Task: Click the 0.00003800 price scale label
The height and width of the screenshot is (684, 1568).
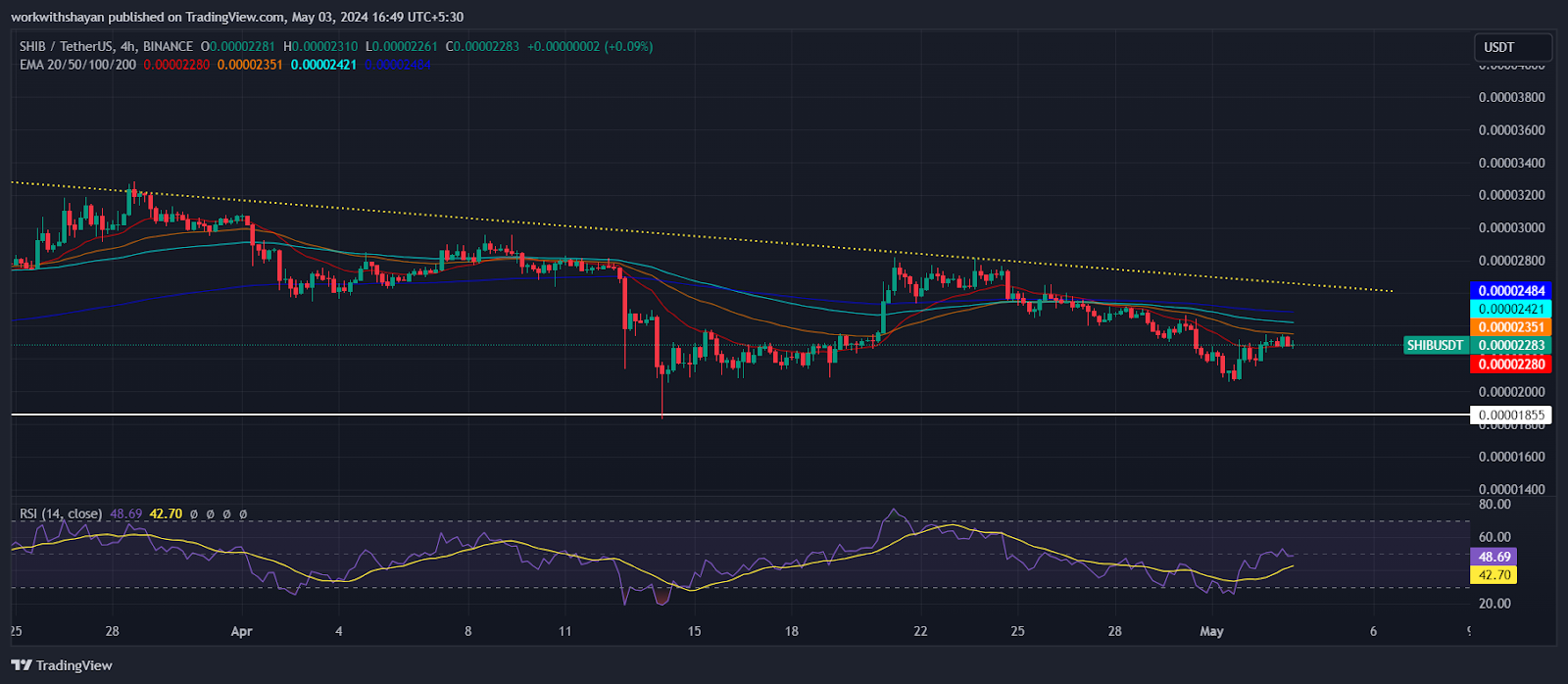Action: 1511,97
